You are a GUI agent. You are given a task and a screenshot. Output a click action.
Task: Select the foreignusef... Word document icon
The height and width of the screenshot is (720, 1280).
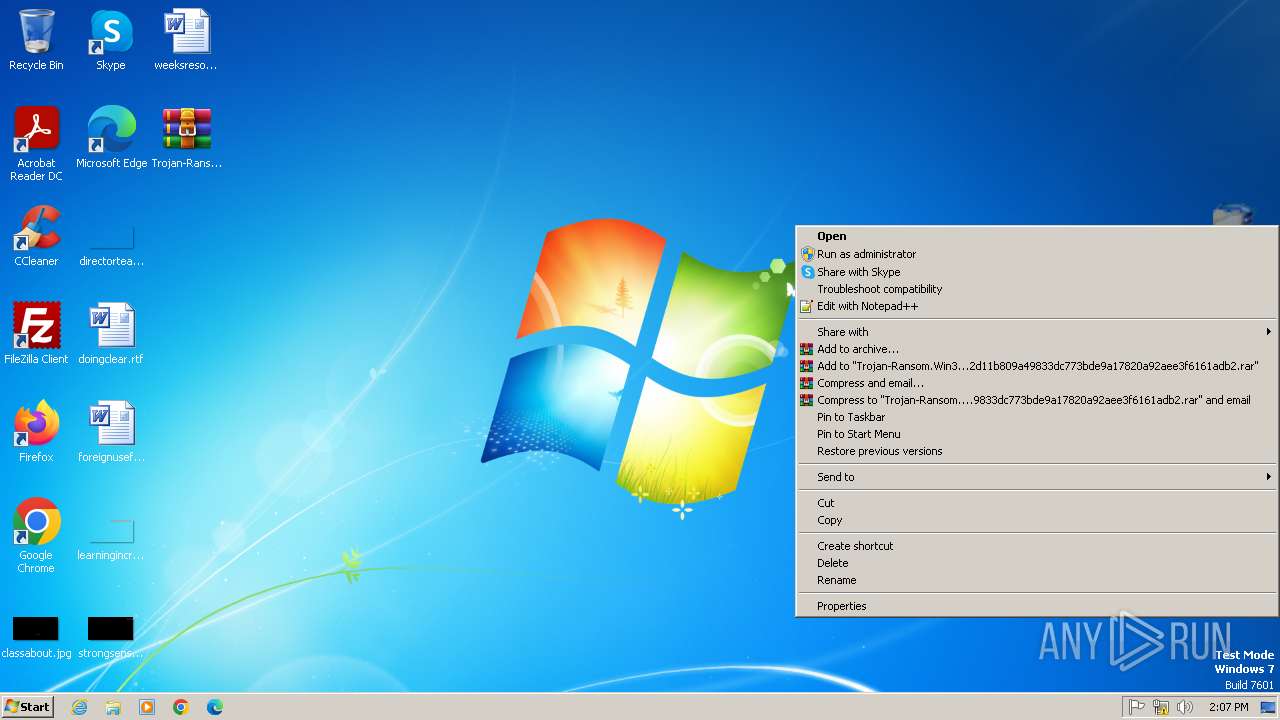pyautogui.click(x=111, y=432)
